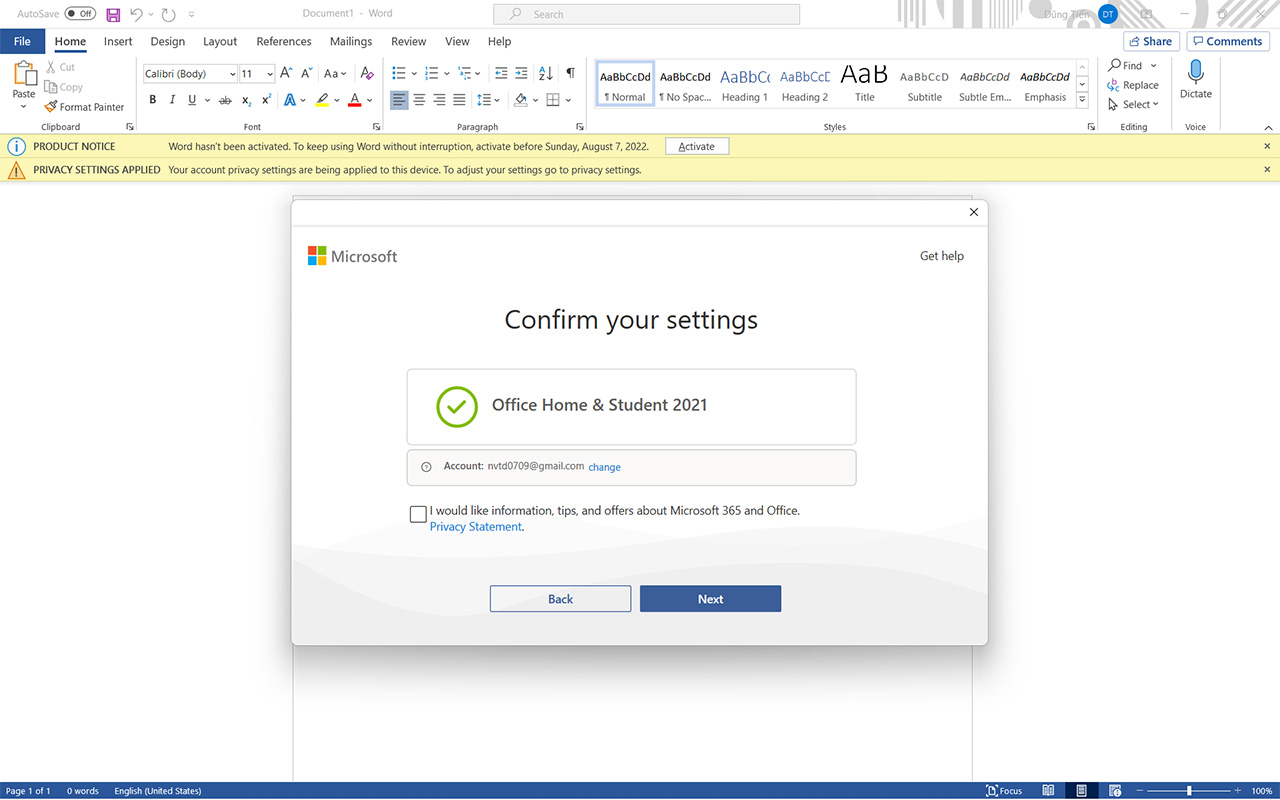Open the Review tab

(408, 41)
